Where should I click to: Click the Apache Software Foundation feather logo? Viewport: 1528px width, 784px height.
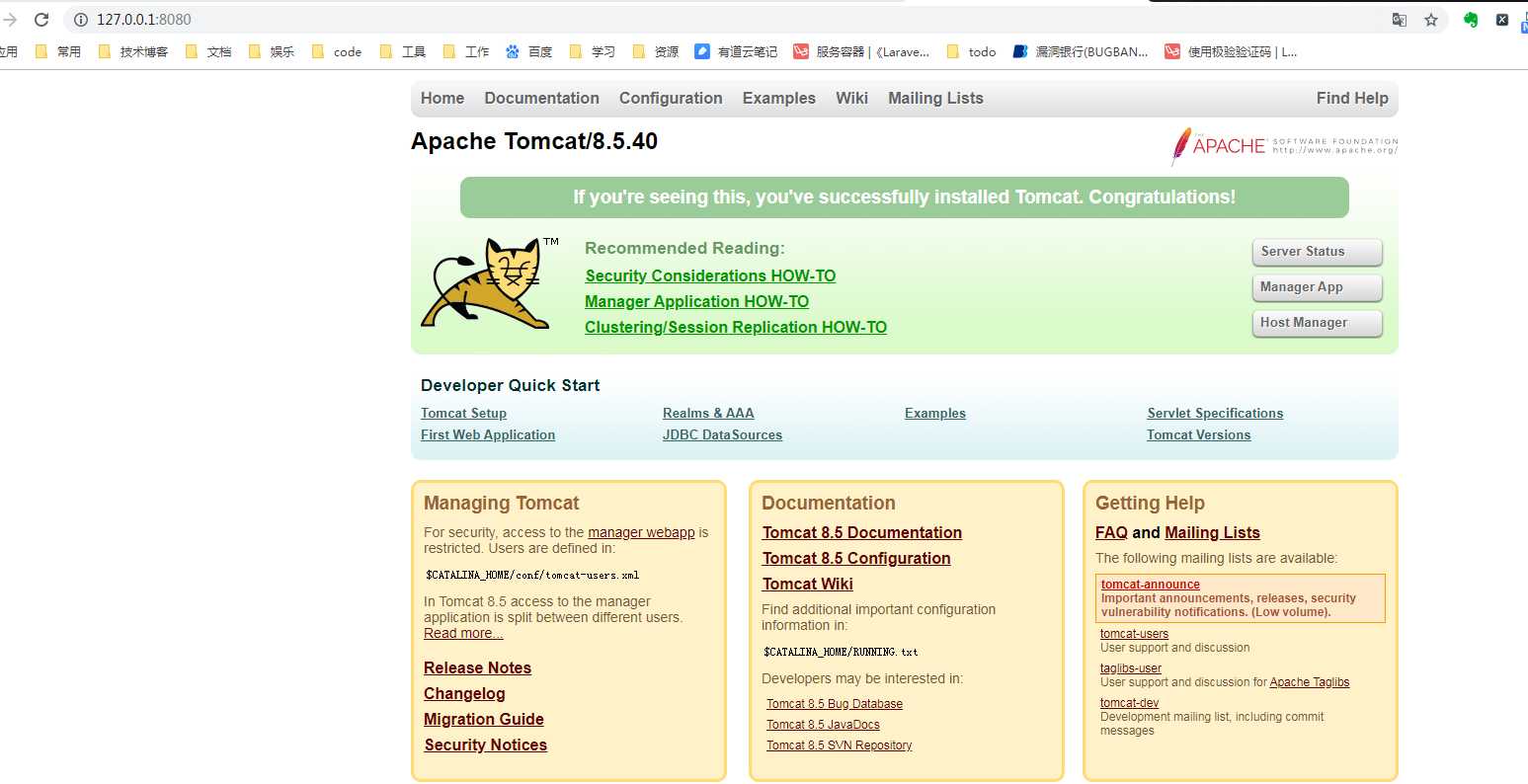click(x=1284, y=146)
